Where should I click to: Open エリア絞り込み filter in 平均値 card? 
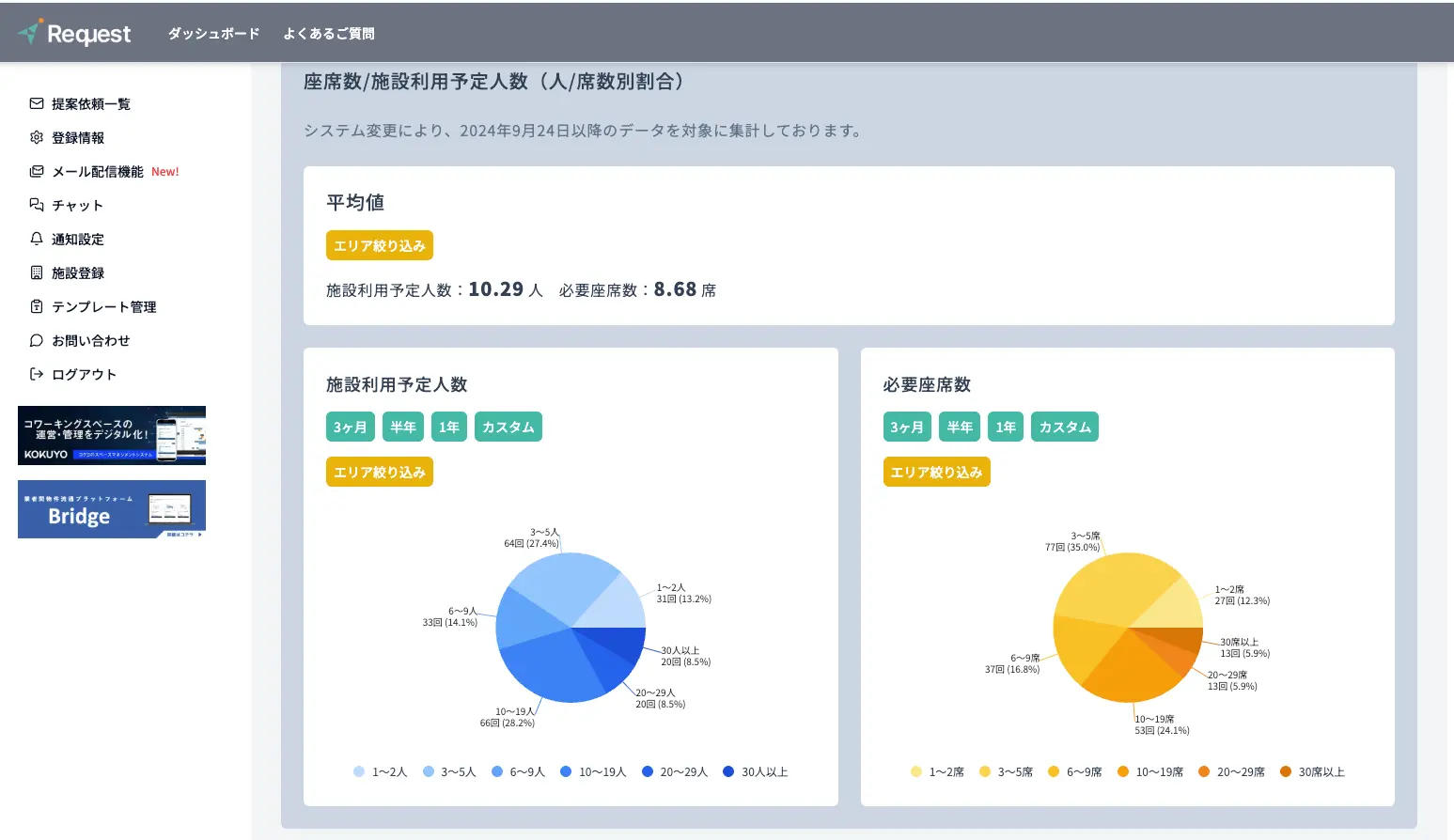pyautogui.click(x=380, y=245)
